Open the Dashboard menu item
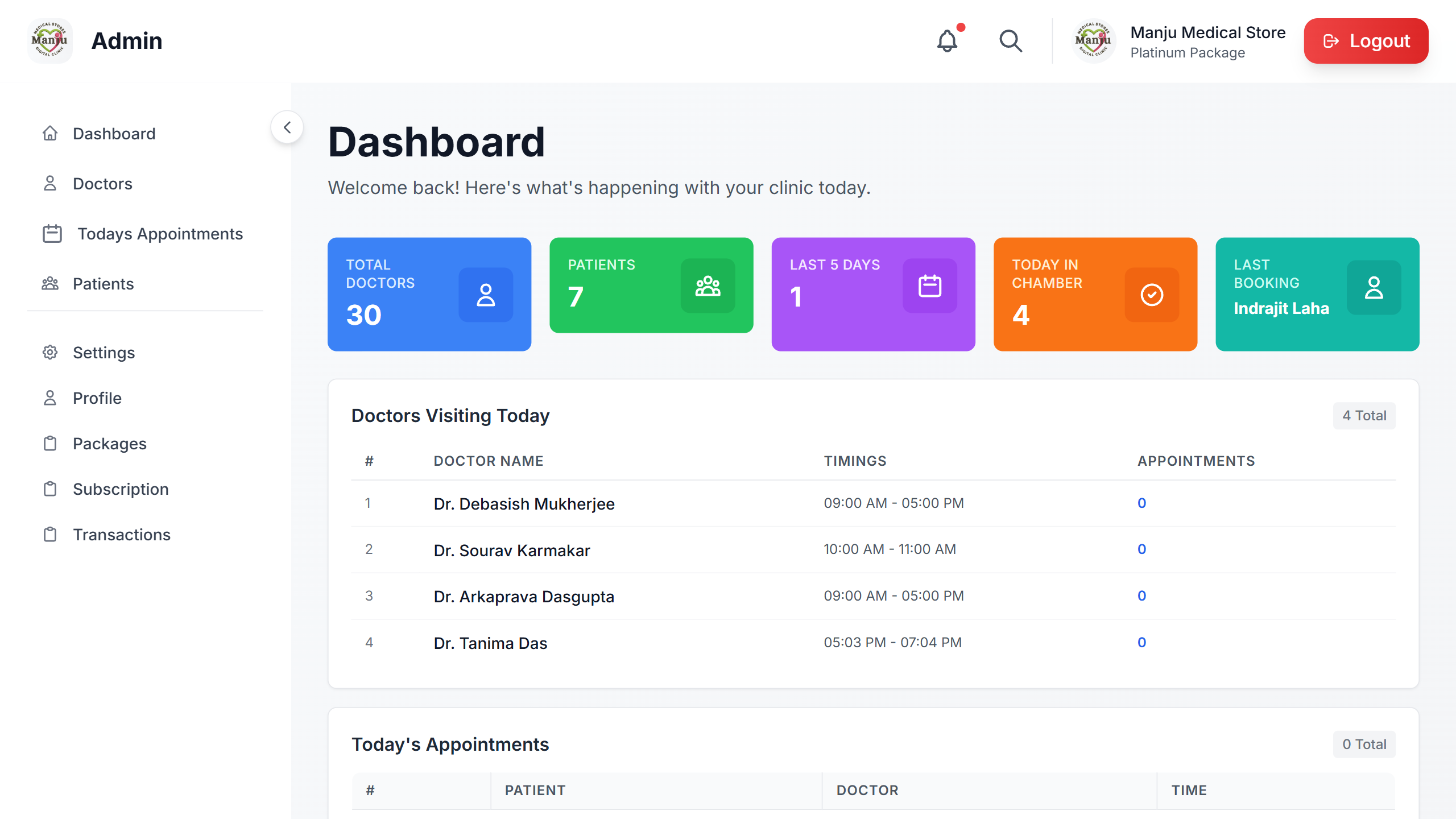This screenshot has width=1456, height=819. [145, 133]
